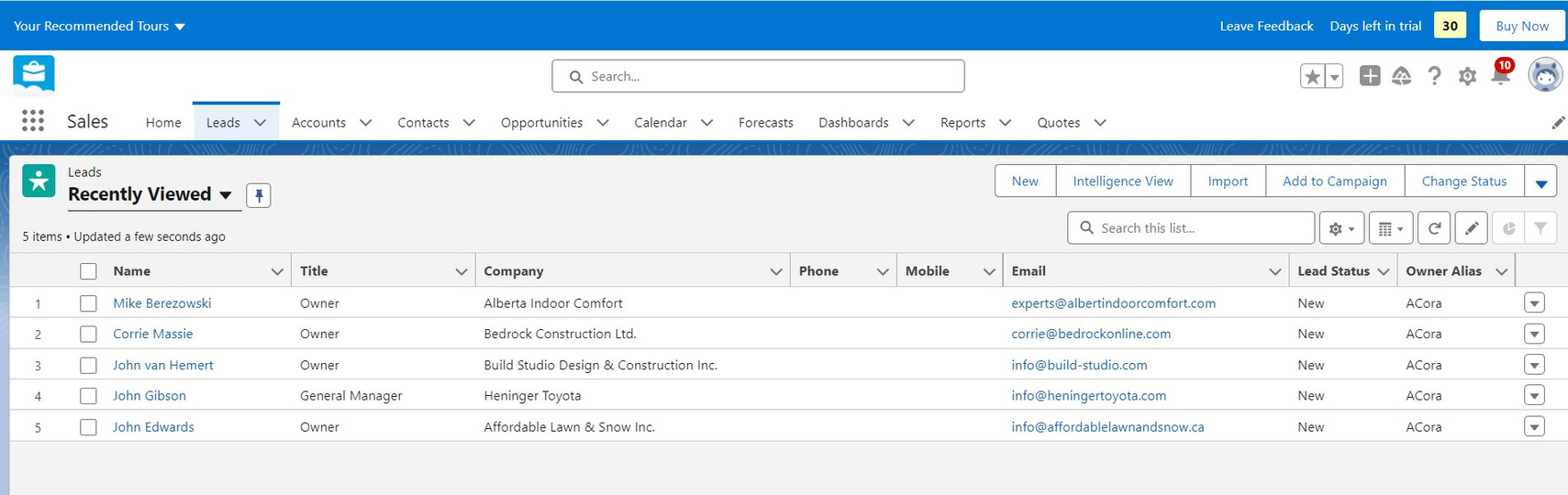Check the John van Hemert row checkbox

pyautogui.click(x=88, y=366)
